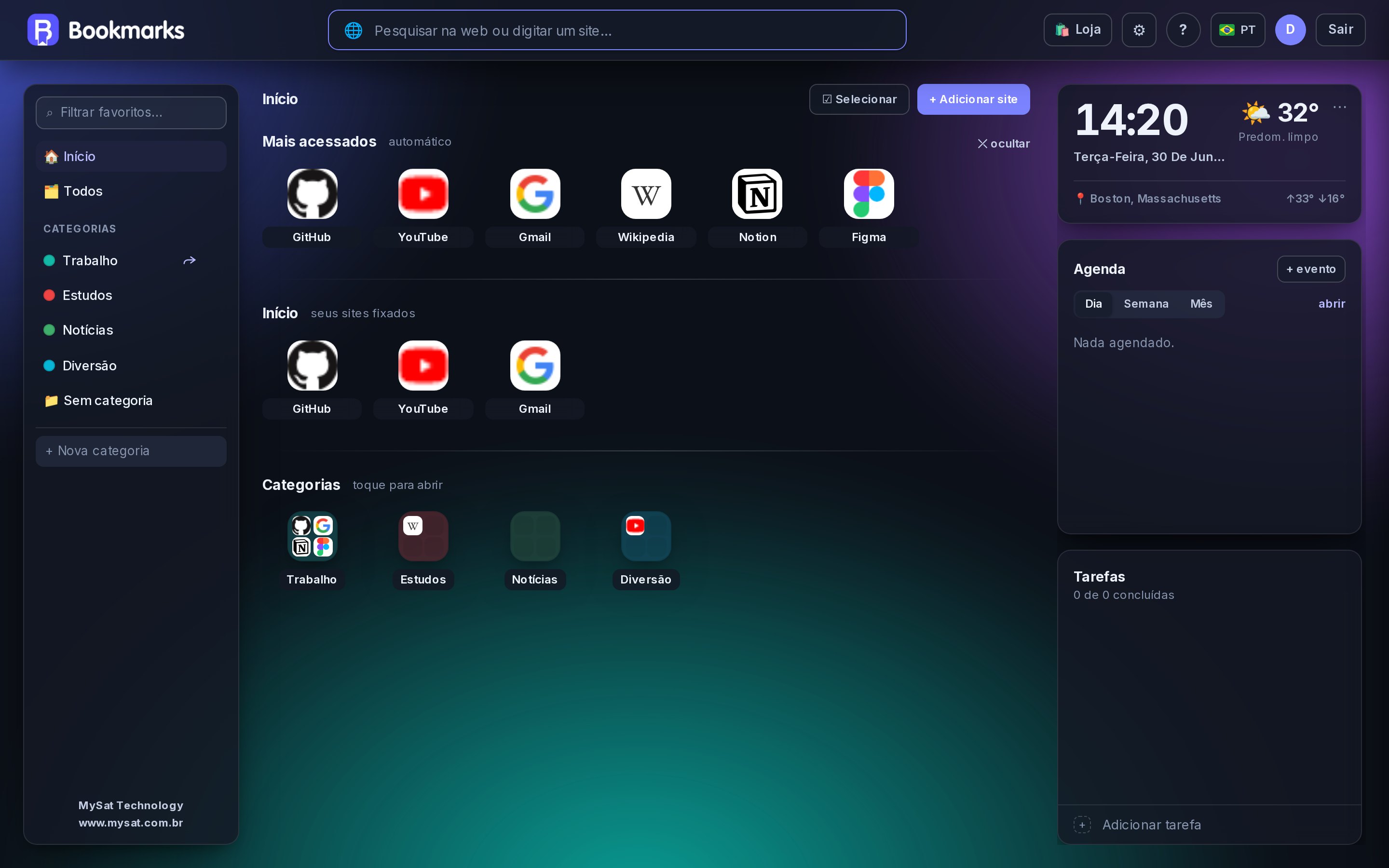1389x868 pixels.
Task: Add an event with + evento
Action: coord(1311,269)
